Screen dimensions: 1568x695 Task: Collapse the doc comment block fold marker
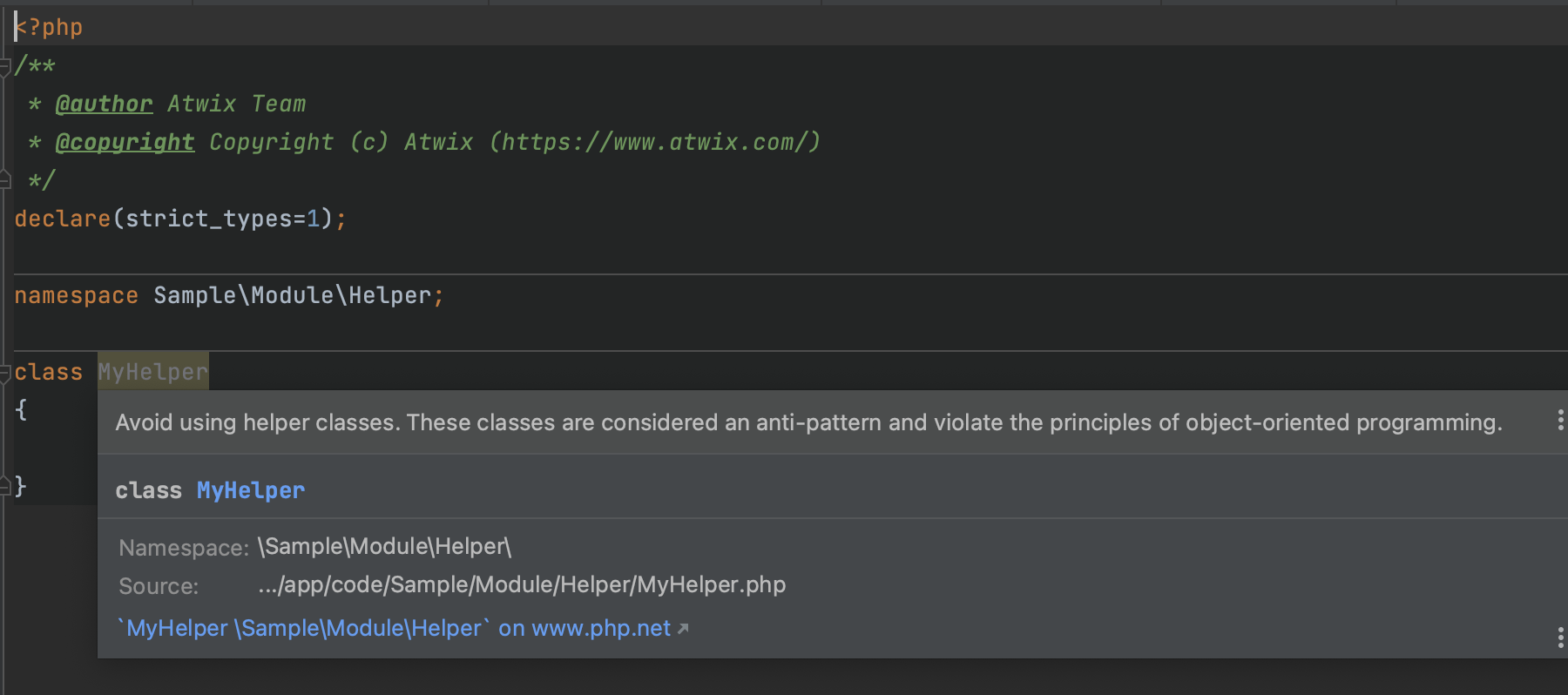coord(5,66)
